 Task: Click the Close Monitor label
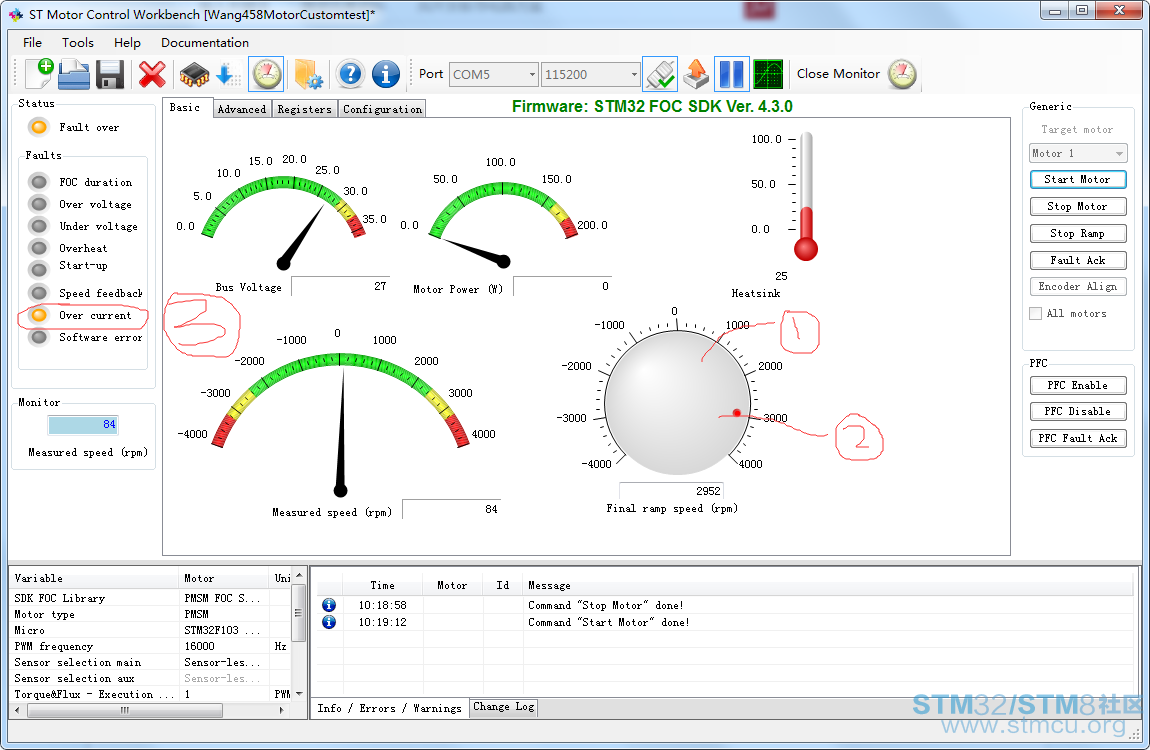pos(838,74)
